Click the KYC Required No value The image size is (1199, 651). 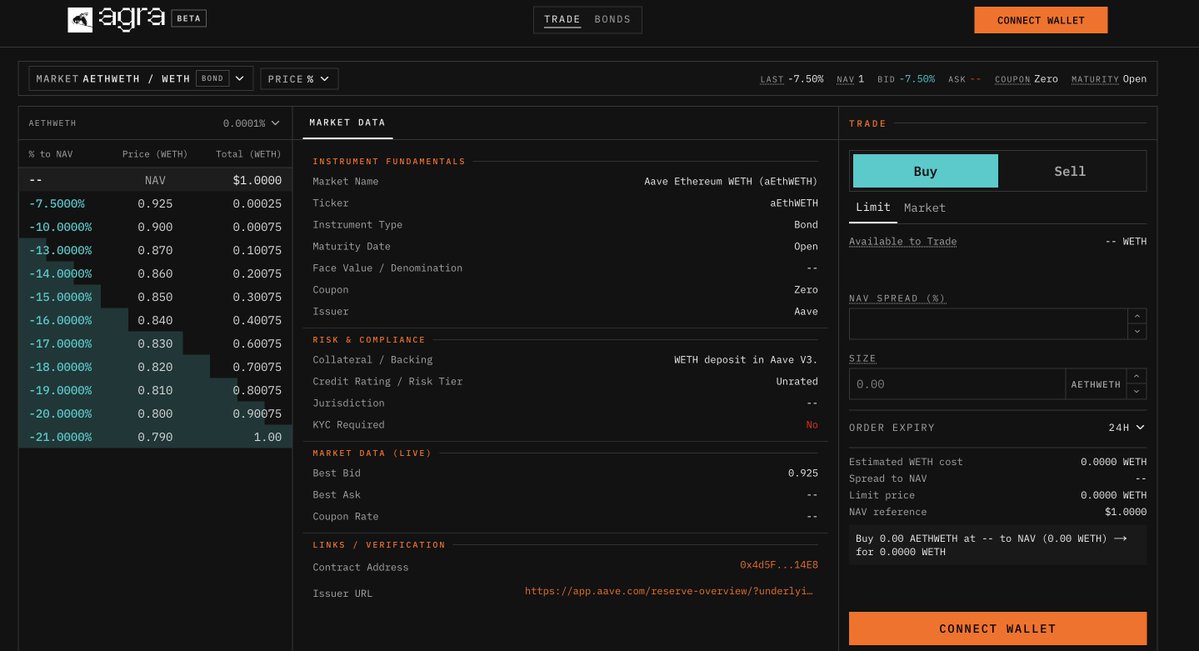click(x=812, y=425)
